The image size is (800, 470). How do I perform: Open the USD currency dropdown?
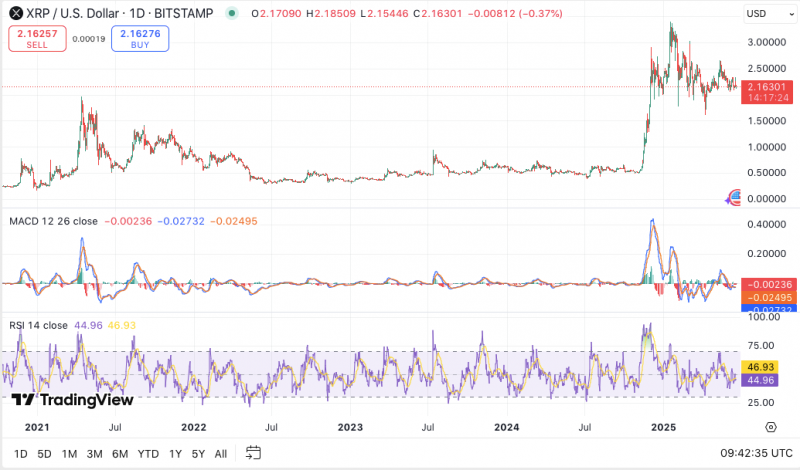769,14
